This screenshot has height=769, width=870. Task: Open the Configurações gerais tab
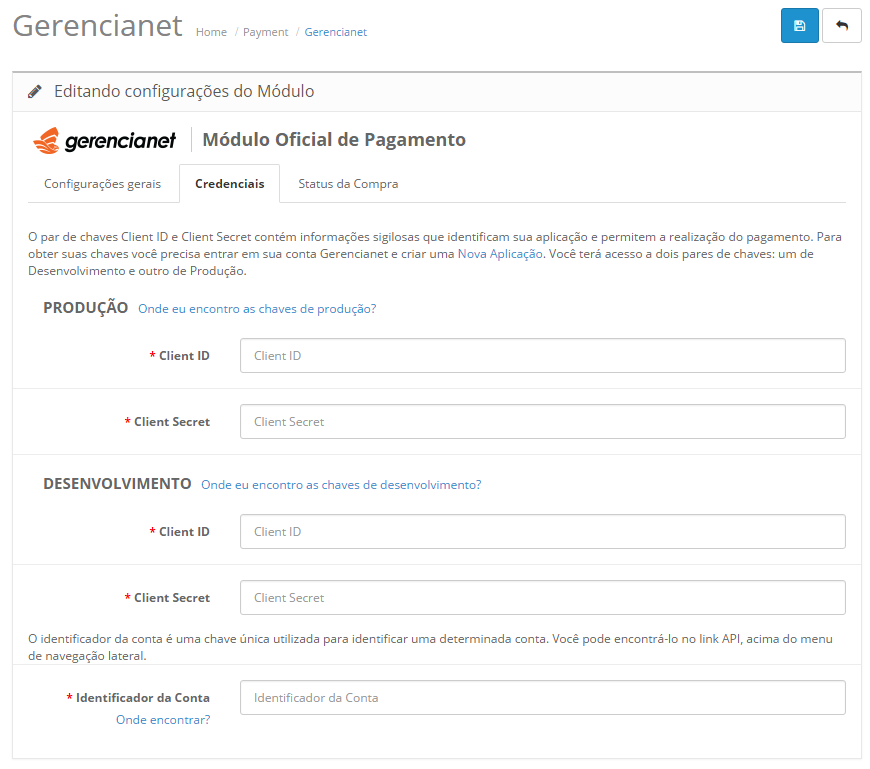coord(102,184)
